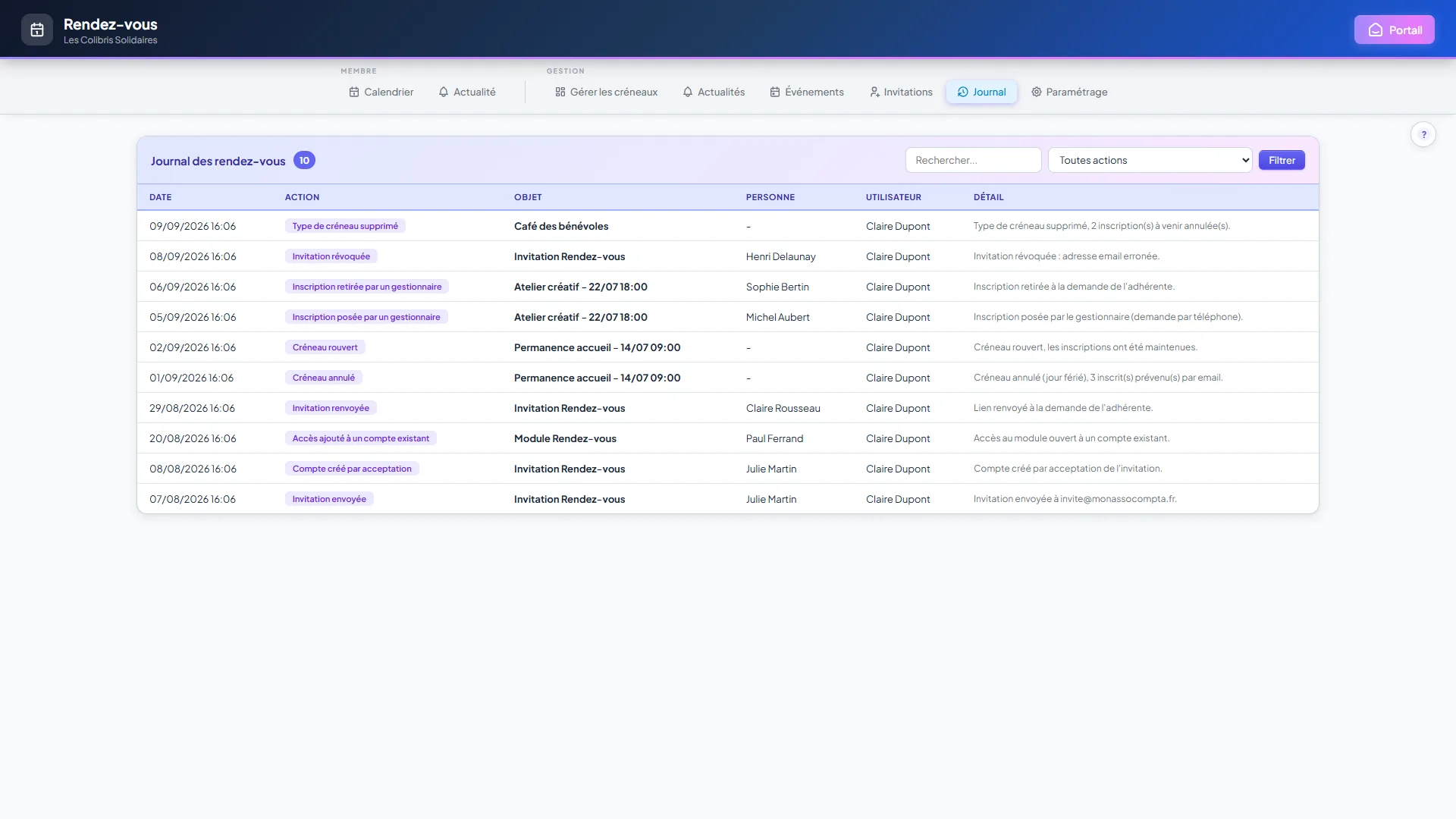The height and width of the screenshot is (819, 1456).
Task: Click the ACTION column header
Action: [302, 197]
